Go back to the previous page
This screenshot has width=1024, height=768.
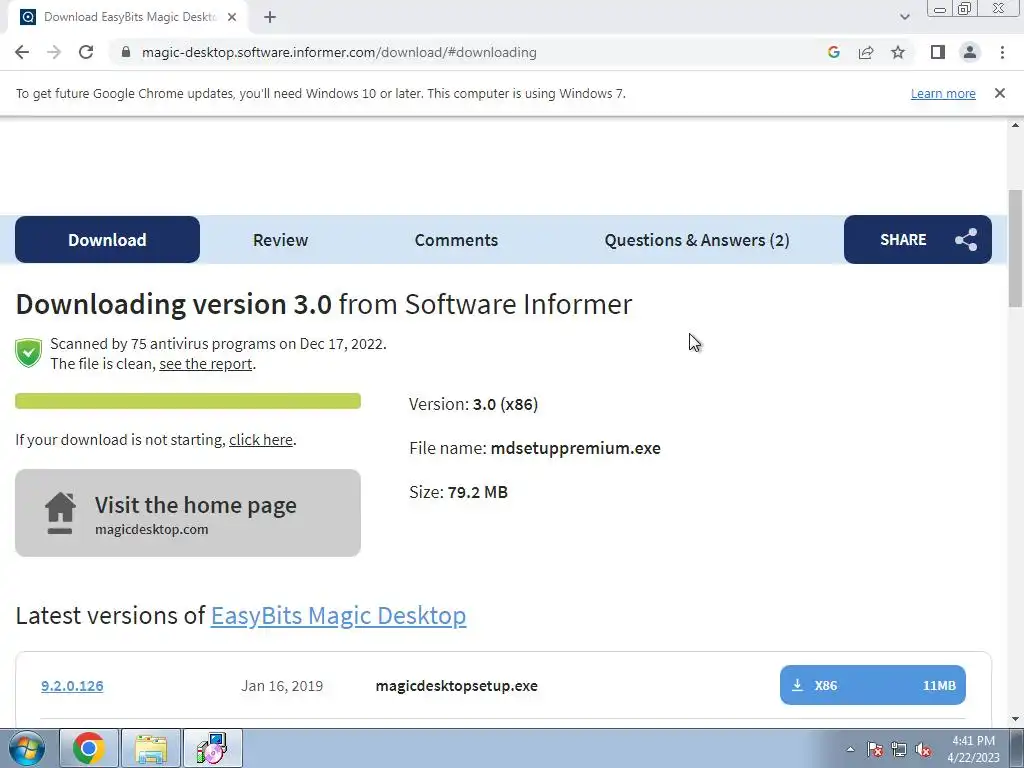22,52
